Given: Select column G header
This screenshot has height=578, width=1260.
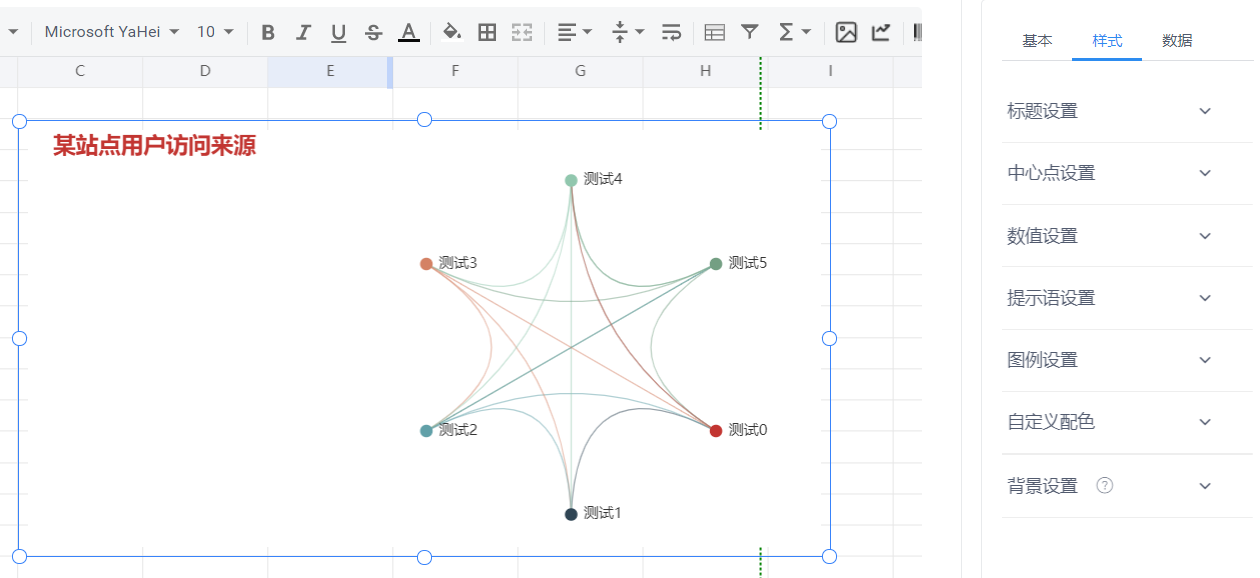Looking at the screenshot, I should pyautogui.click(x=580, y=71).
